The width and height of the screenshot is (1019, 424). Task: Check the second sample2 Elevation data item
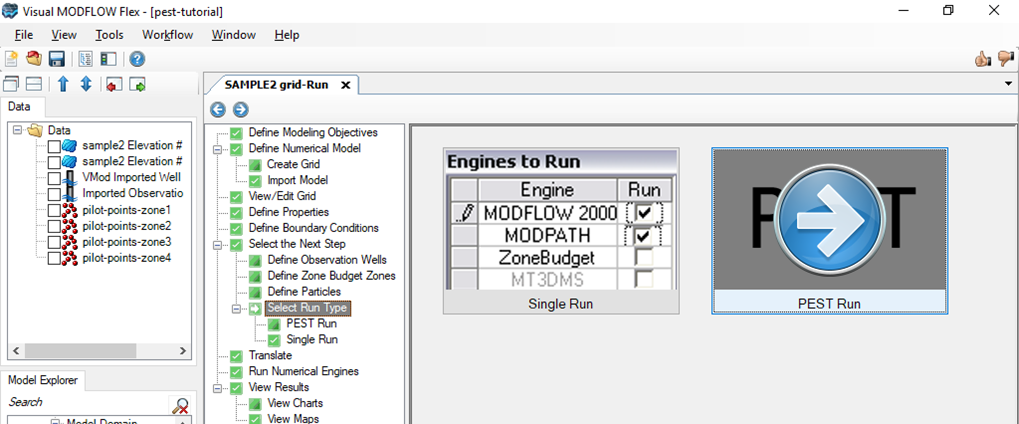click(x=55, y=162)
